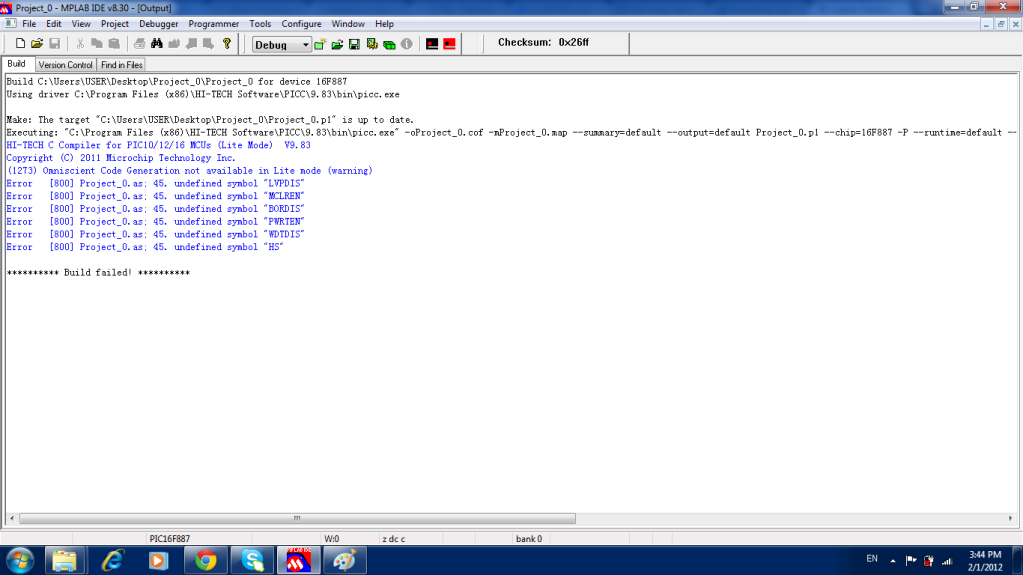1023x575 pixels.
Task: Click the Save File diskette icon
Action: point(55,44)
